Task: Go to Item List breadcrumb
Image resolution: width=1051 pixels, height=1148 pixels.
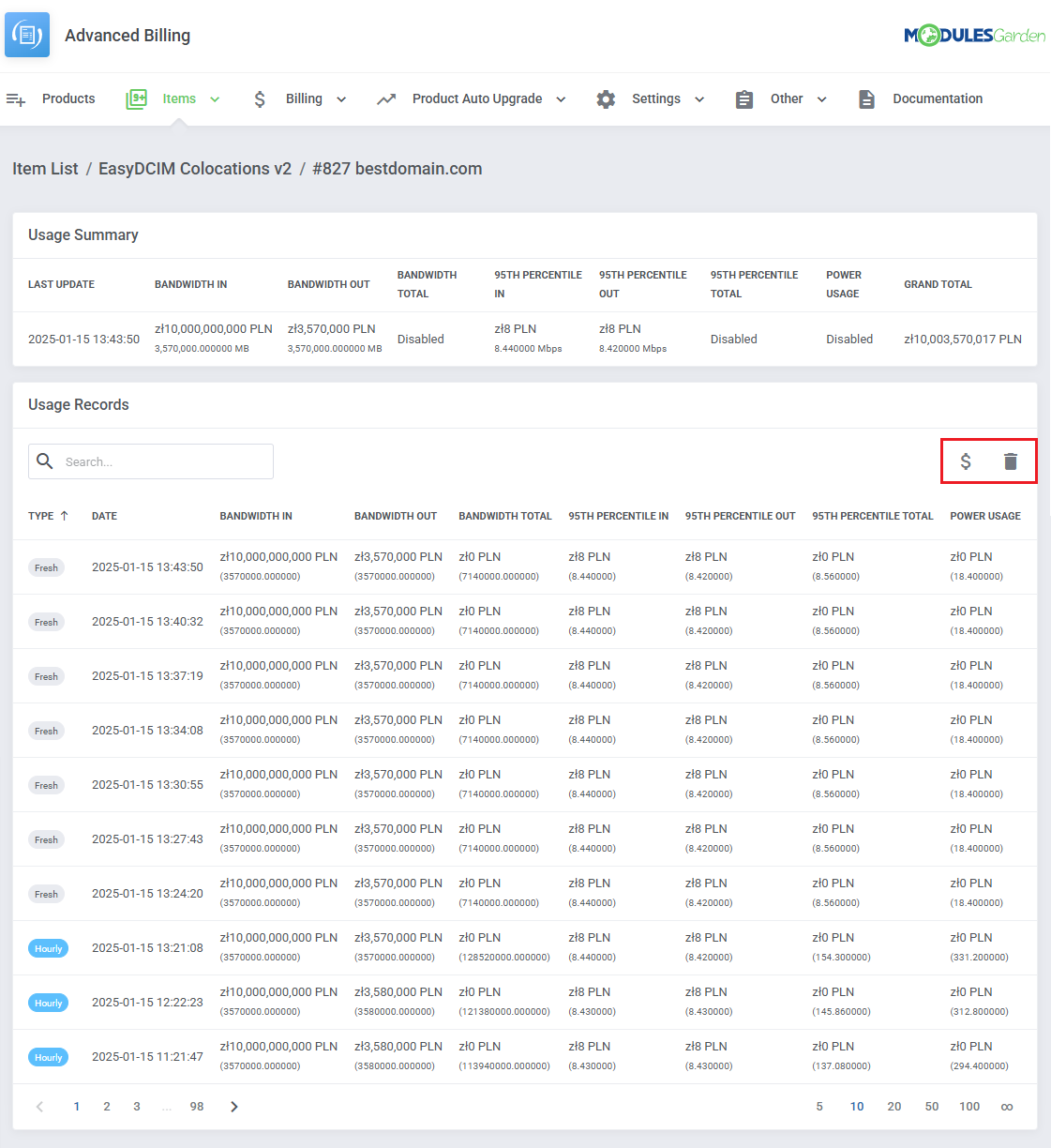Action: pos(45,169)
